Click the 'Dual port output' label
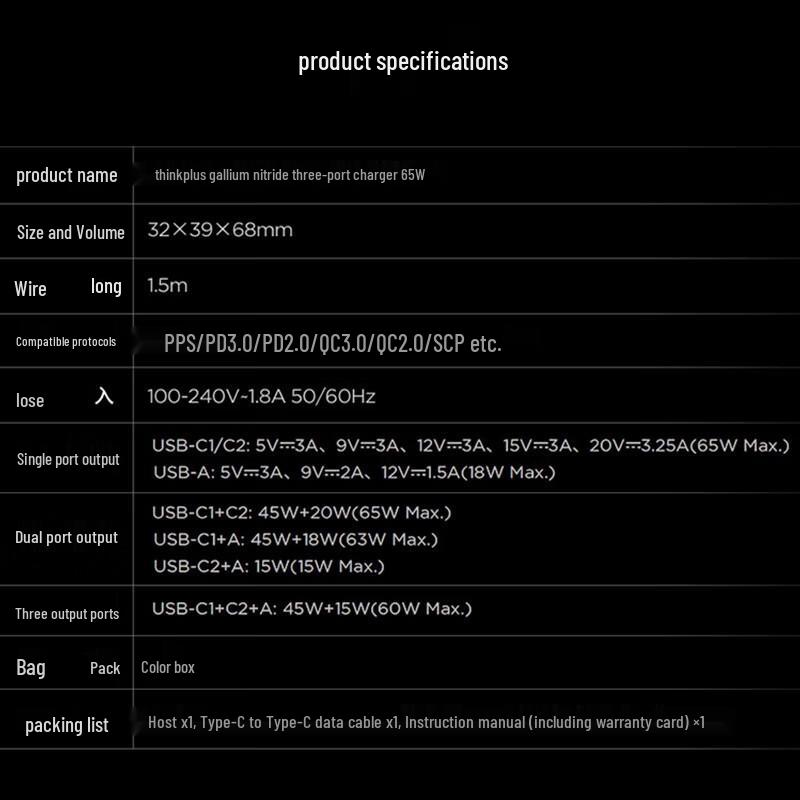Viewport: 800px width, 800px height. click(x=66, y=538)
